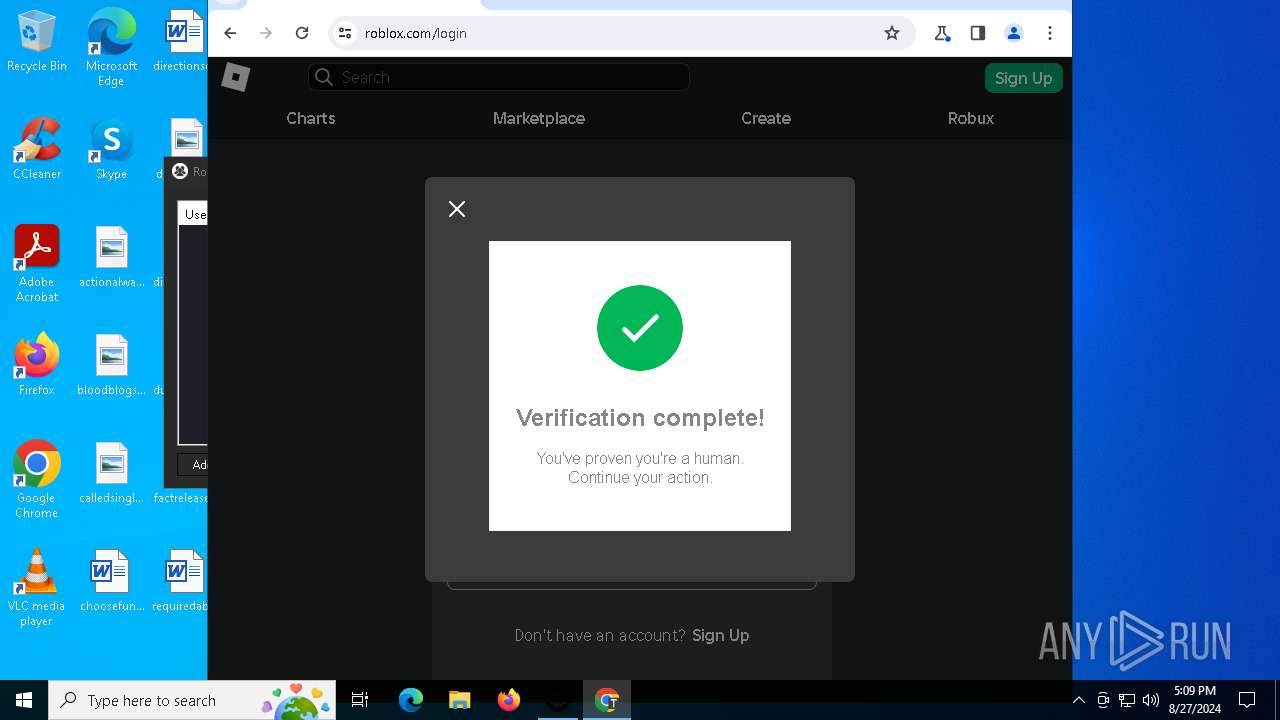The image size is (1280, 720).
Task: Select the actionalwa... image file
Action: pos(111,257)
